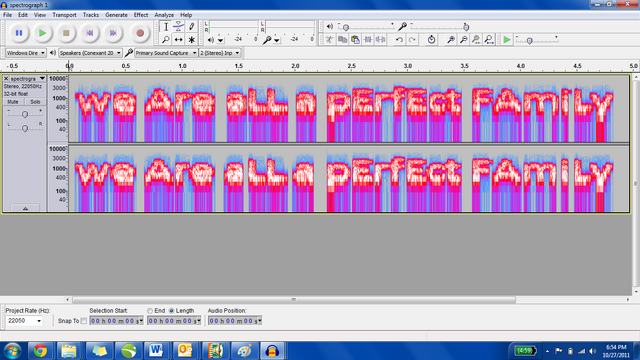Image resolution: width=640 pixels, height=360 pixels.
Task: Open the output meter dropdown arrow
Action: tap(220, 40)
